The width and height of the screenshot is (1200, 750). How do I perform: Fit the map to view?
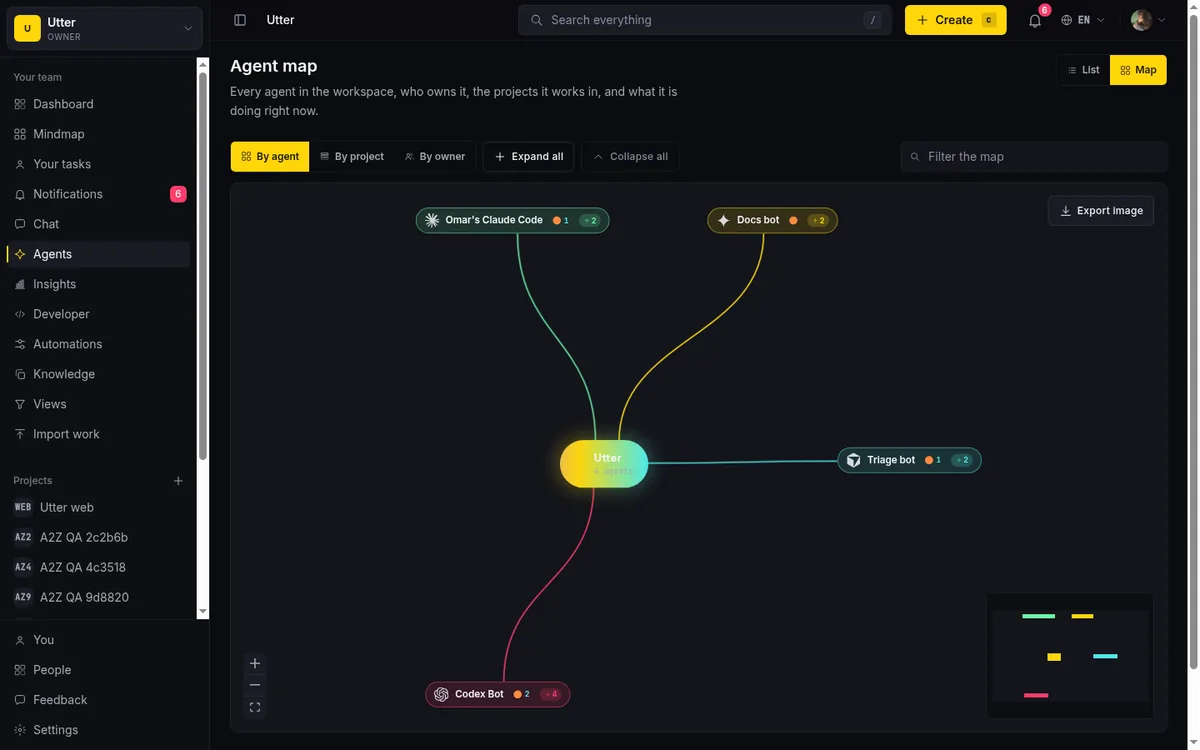(255, 707)
